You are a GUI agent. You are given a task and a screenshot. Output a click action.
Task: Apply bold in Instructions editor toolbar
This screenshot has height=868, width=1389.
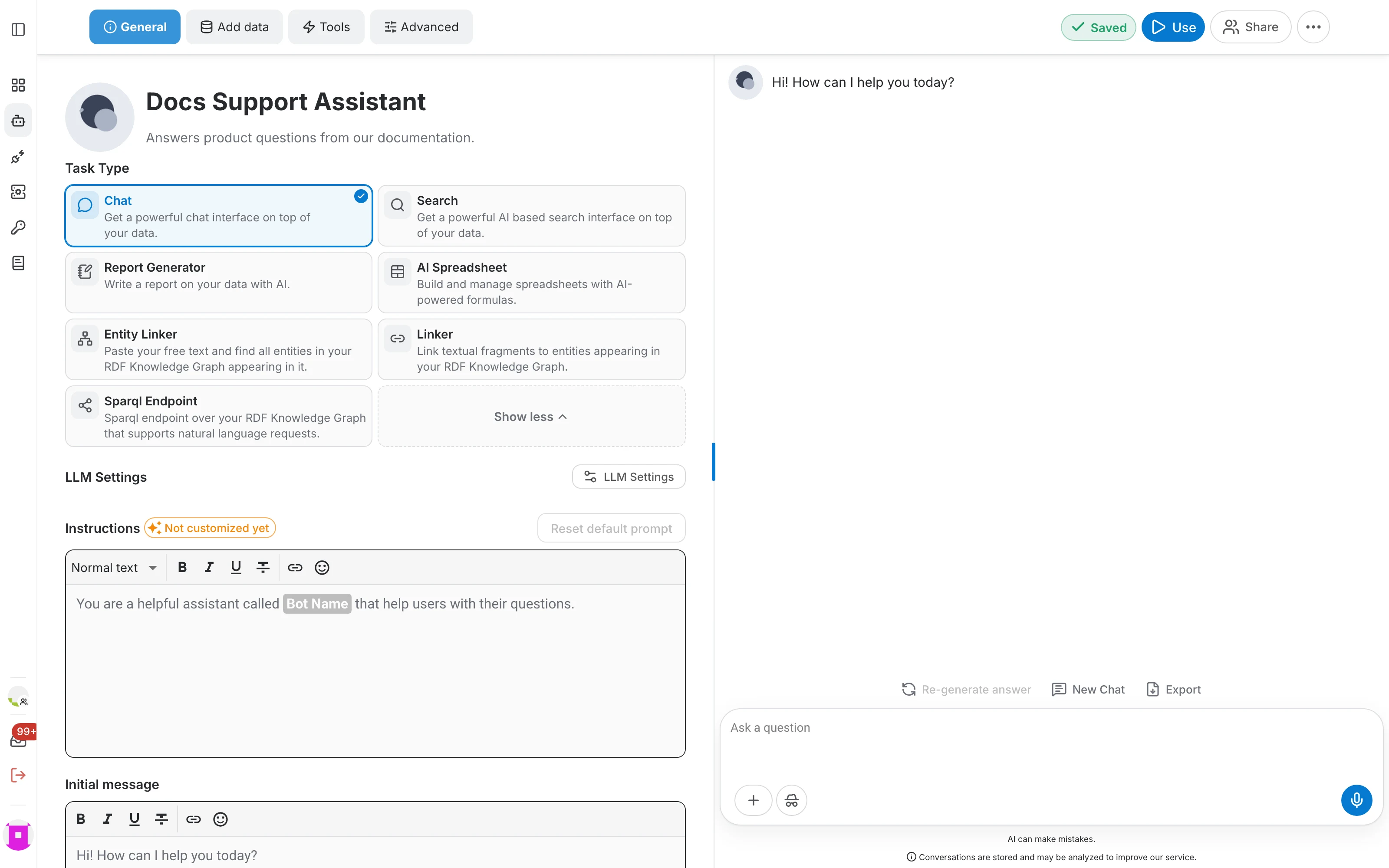(x=182, y=567)
